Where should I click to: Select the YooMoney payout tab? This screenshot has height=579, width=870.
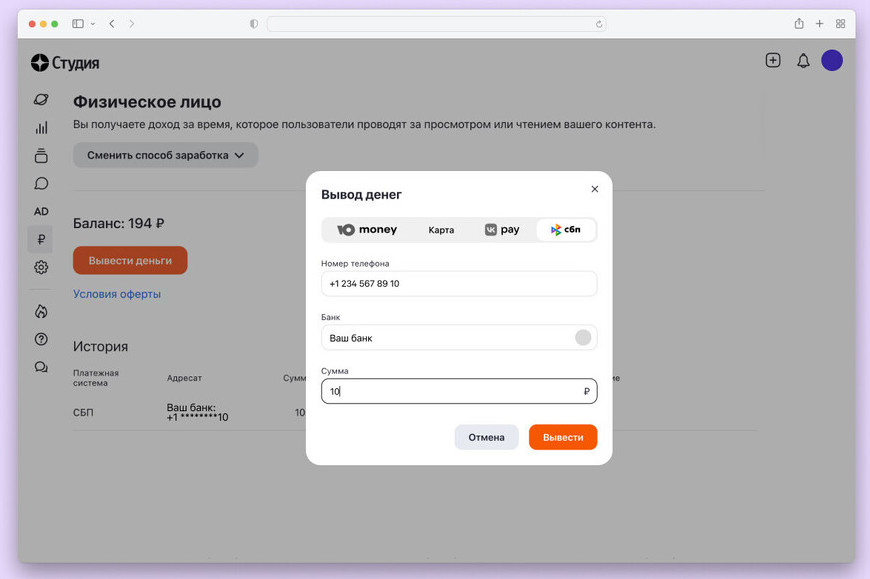point(367,230)
